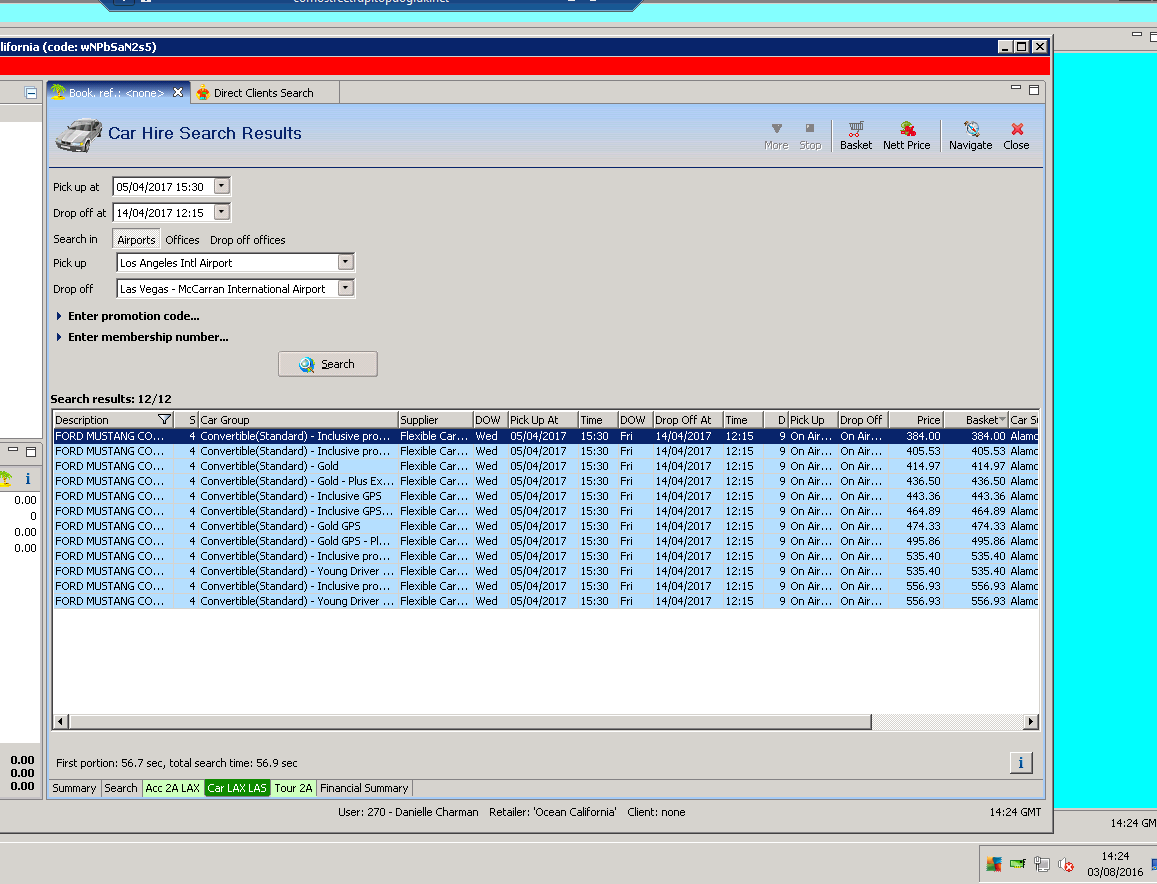The height and width of the screenshot is (884, 1157).
Task: Expand Enter promotion code section
Action: pos(133,316)
